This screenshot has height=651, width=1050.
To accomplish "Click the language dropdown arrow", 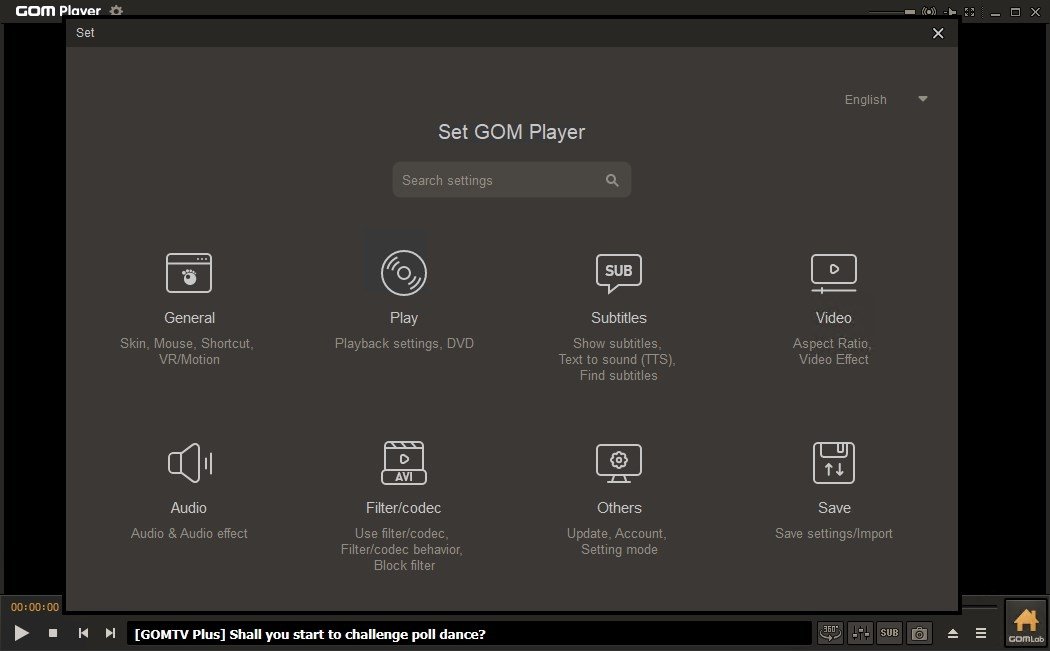I will coord(923,99).
